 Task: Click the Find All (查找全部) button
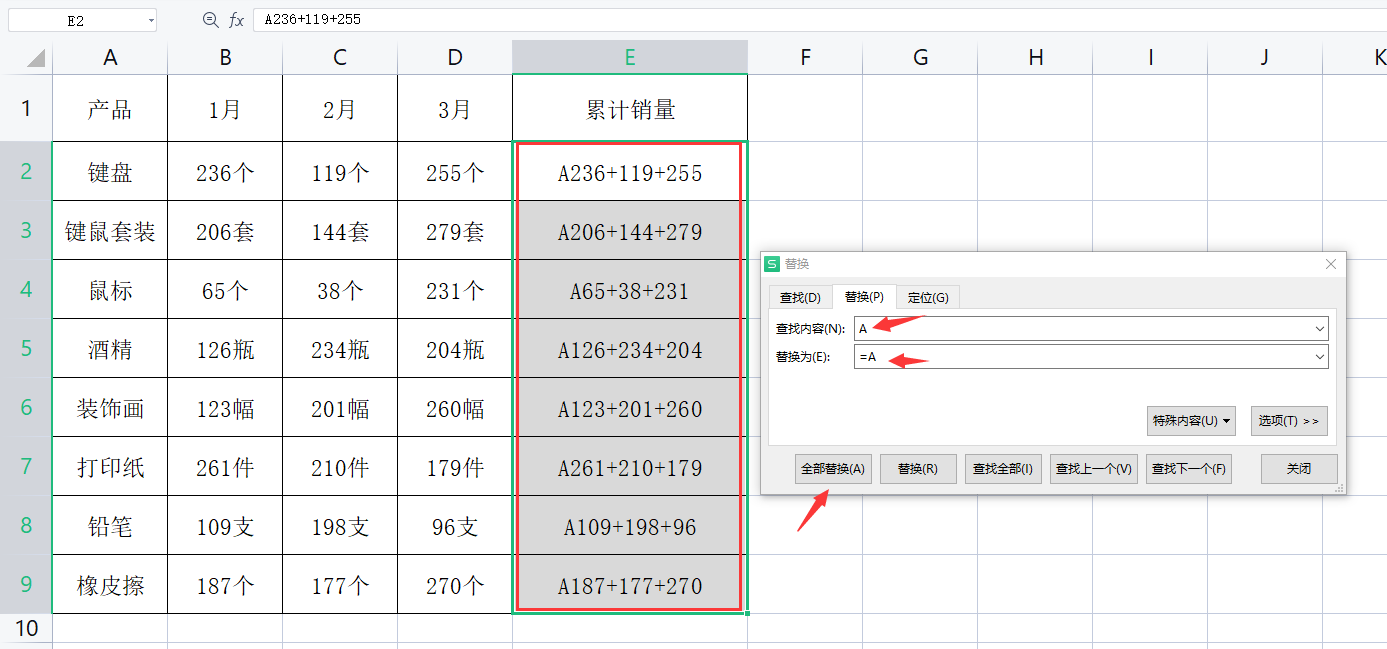coord(1003,469)
